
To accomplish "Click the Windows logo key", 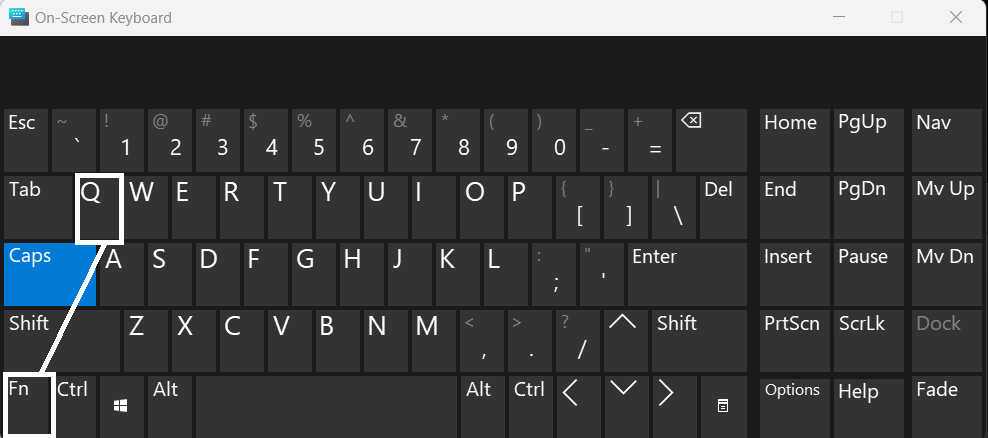I will (121, 406).
